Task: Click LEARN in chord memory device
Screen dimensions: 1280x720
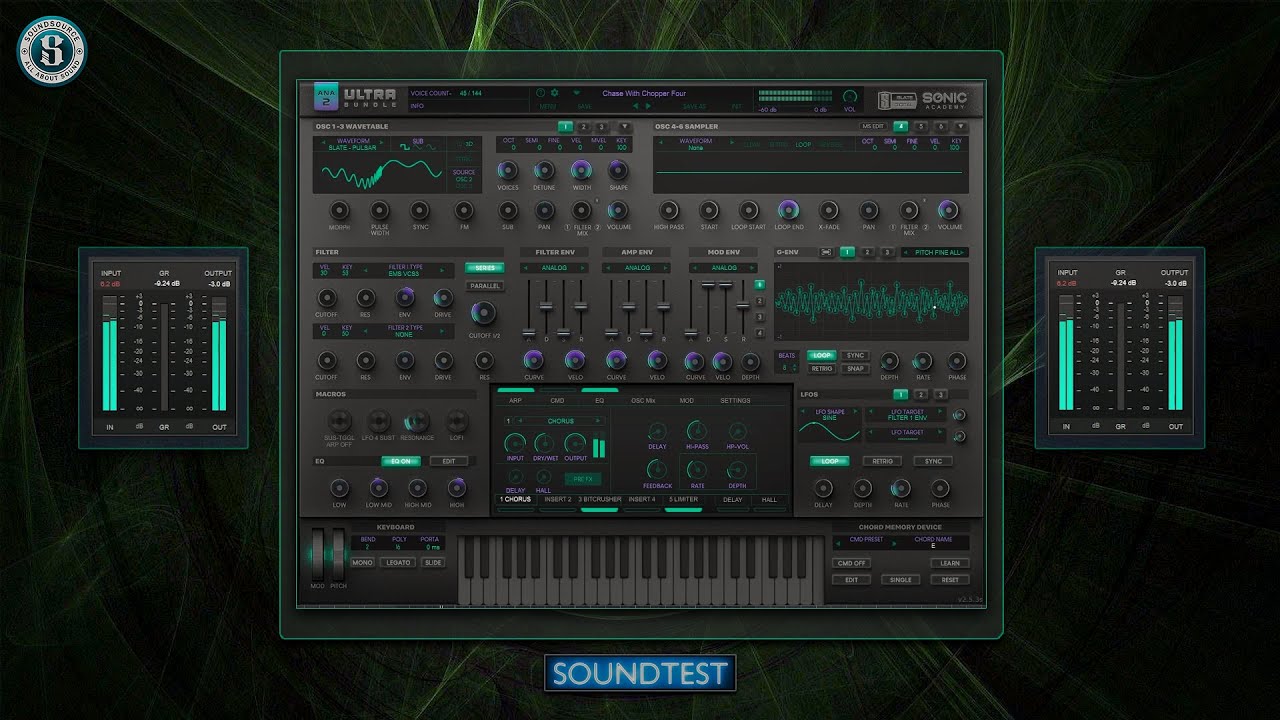Action: tap(949, 563)
